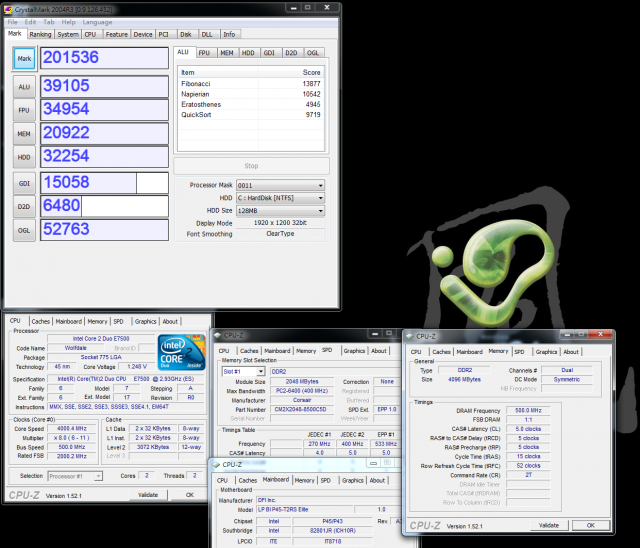Screen dimensions: 640x548
Task: Open the Slot #1 memory slot dropdown
Action: point(244,372)
